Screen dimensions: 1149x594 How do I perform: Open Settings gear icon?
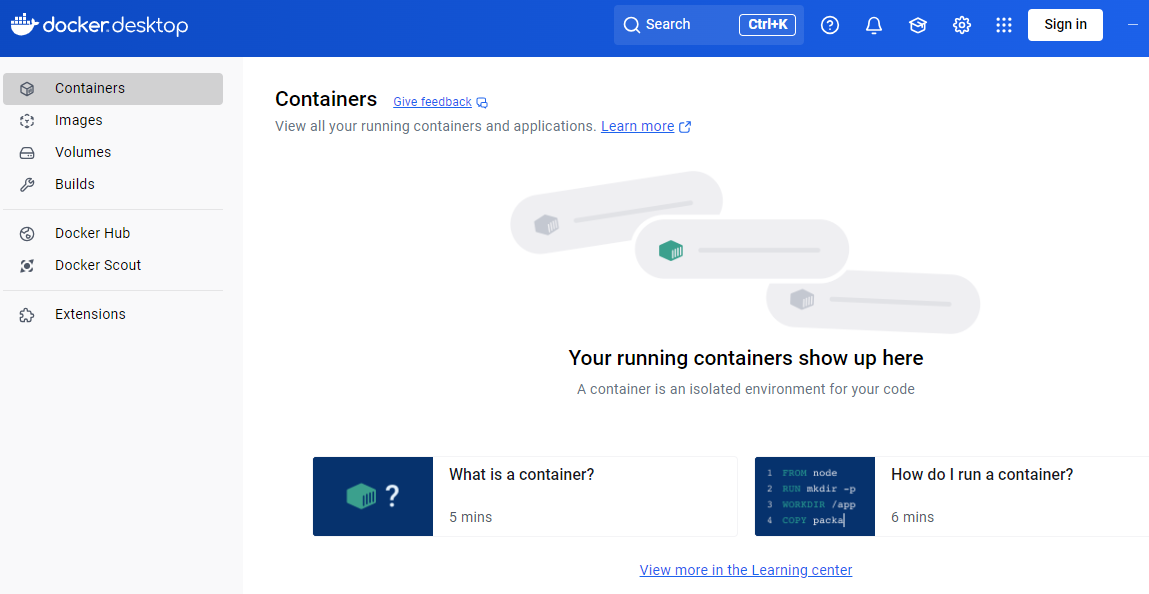coord(961,25)
